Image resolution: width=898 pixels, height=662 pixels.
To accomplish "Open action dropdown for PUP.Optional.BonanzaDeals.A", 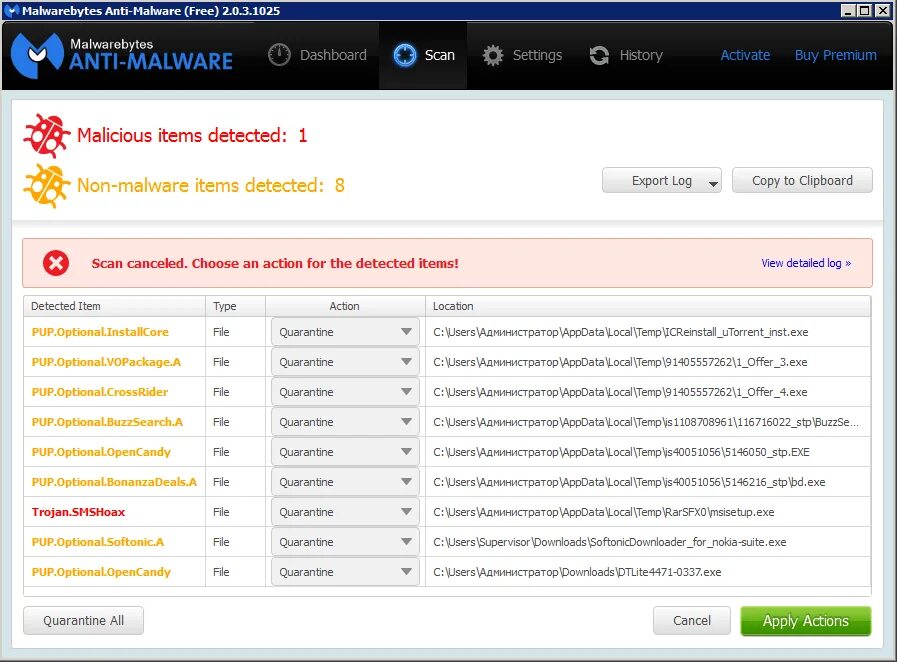I will [345, 482].
